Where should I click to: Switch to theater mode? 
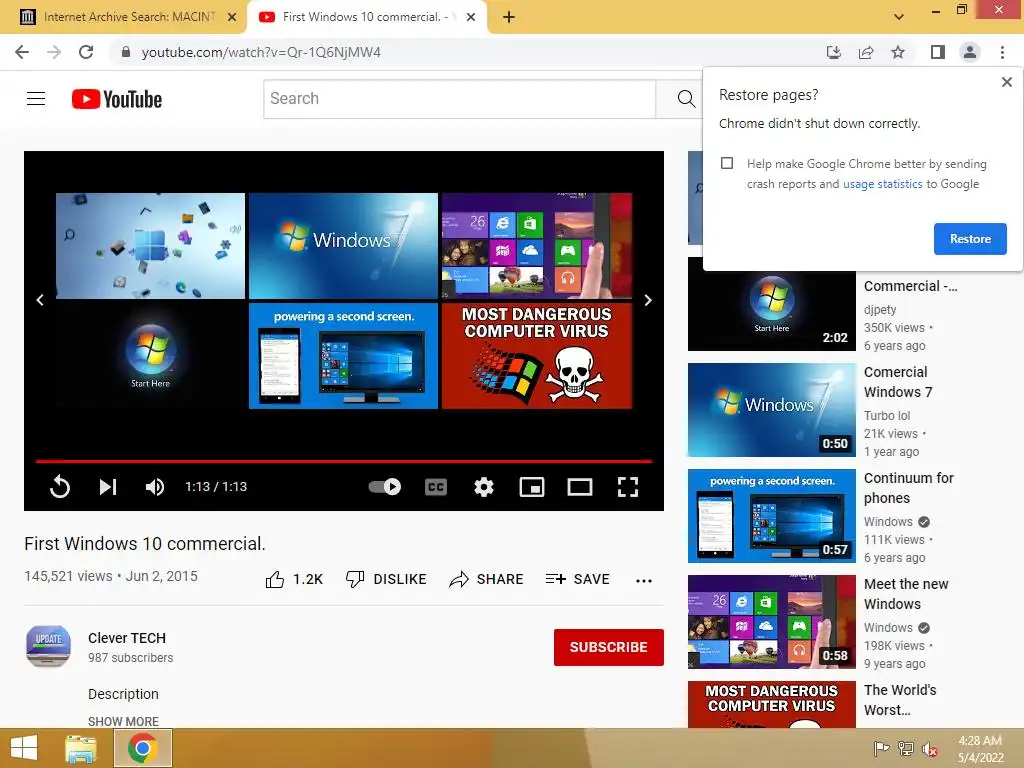pyautogui.click(x=580, y=487)
